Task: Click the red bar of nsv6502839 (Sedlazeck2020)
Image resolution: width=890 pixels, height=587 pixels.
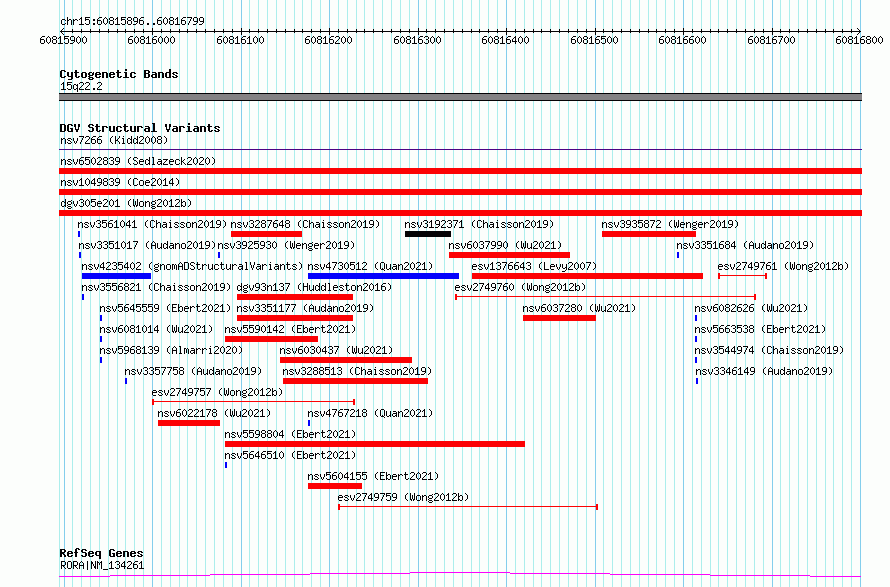Action: (x=460, y=171)
